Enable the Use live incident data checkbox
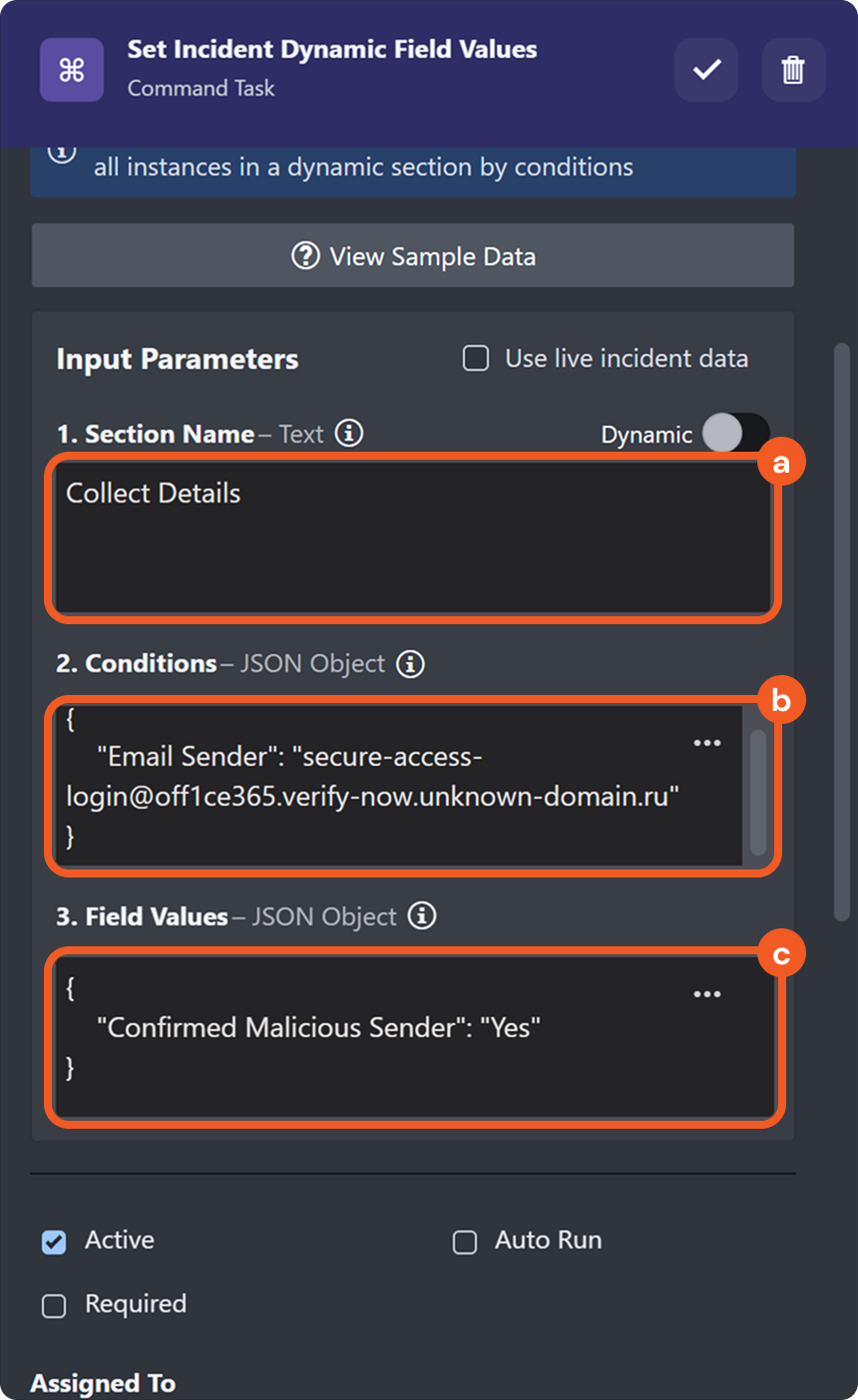The height and width of the screenshot is (1400, 858). click(475, 359)
